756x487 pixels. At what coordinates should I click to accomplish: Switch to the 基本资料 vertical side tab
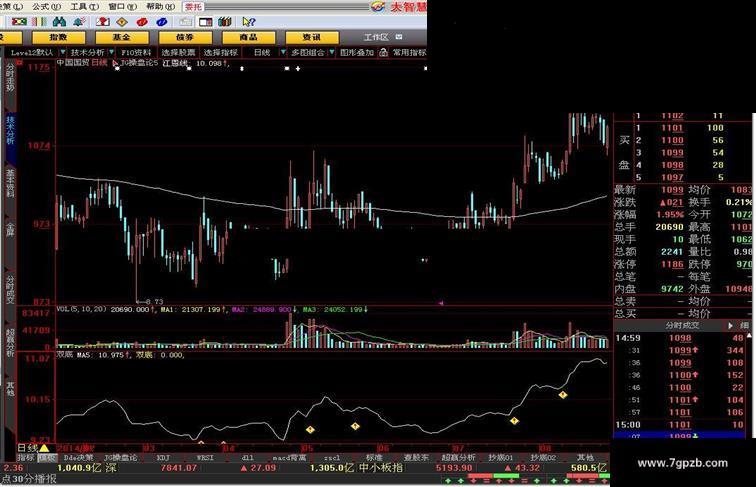pyautogui.click(x=10, y=183)
